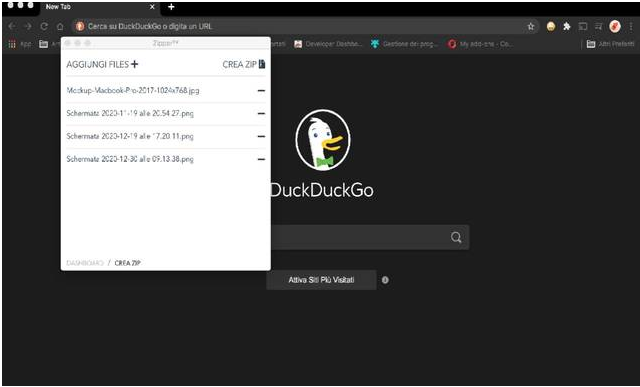Click the info icon next to Attiva Siti
The width and height of the screenshot is (640, 387).
click(x=385, y=280)
